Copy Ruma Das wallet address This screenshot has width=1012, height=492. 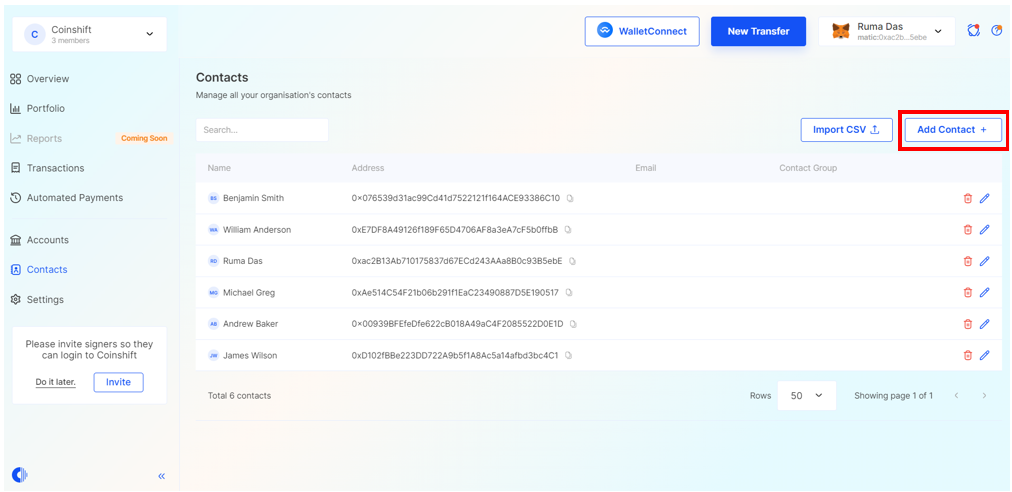click(572, 261)
